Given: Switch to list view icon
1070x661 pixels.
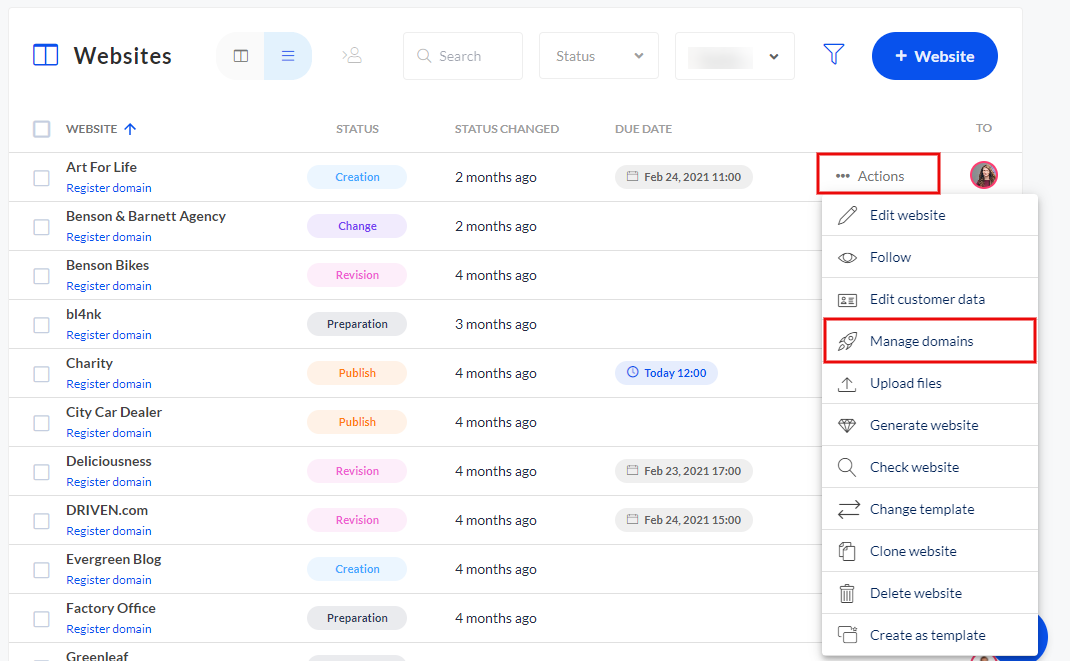Looking at the screenshot, I should point(288,55).
